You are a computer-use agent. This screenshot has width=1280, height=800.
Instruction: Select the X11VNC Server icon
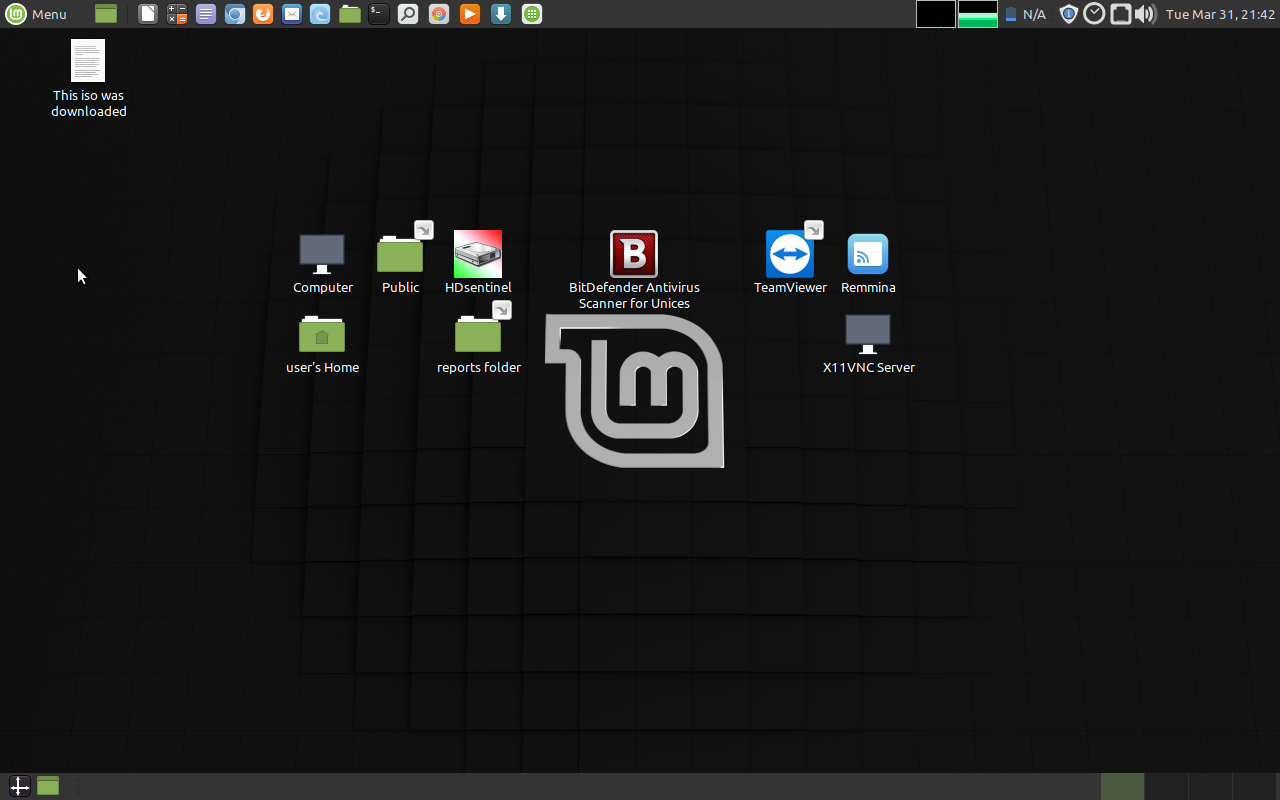tap(868, 343)
